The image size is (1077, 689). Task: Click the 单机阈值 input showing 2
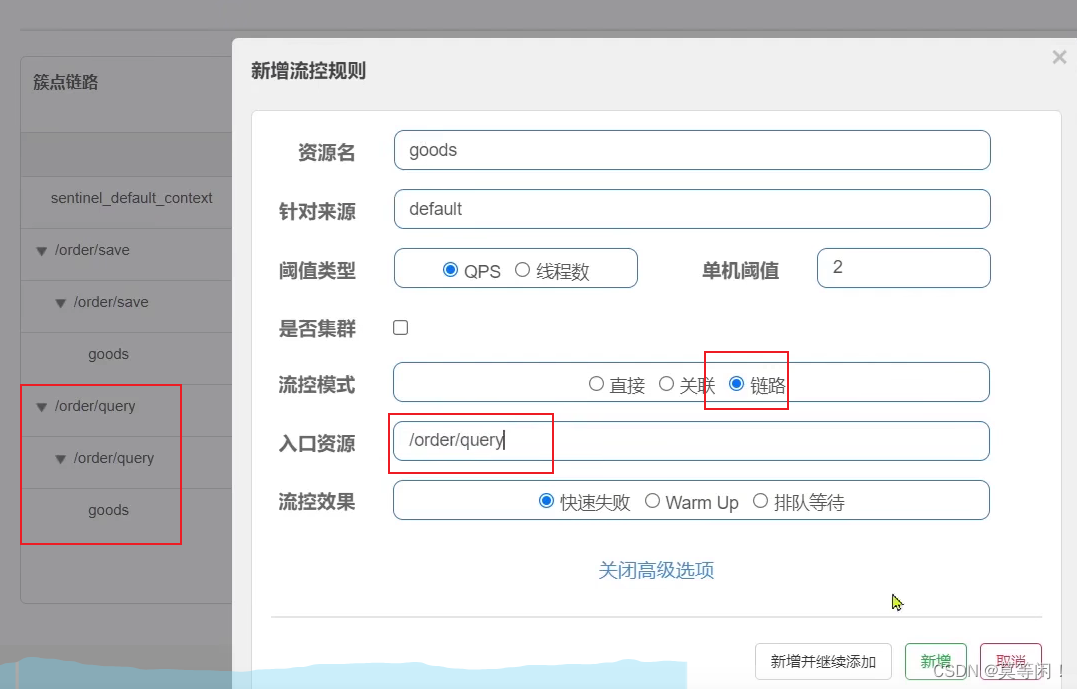pyautogui.click(x=903, y=268)
